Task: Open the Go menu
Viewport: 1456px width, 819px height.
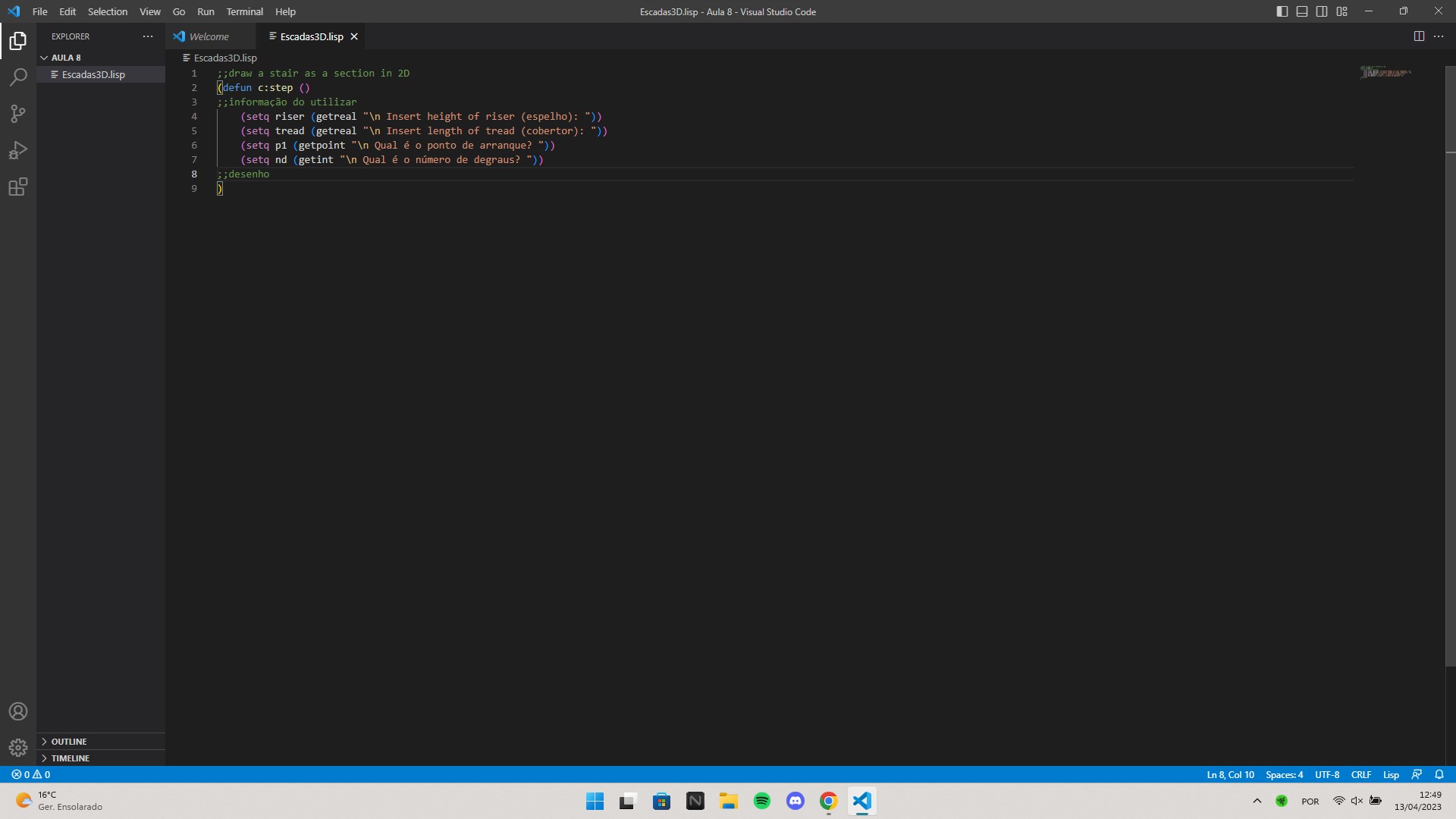Action: pos(179,11)
